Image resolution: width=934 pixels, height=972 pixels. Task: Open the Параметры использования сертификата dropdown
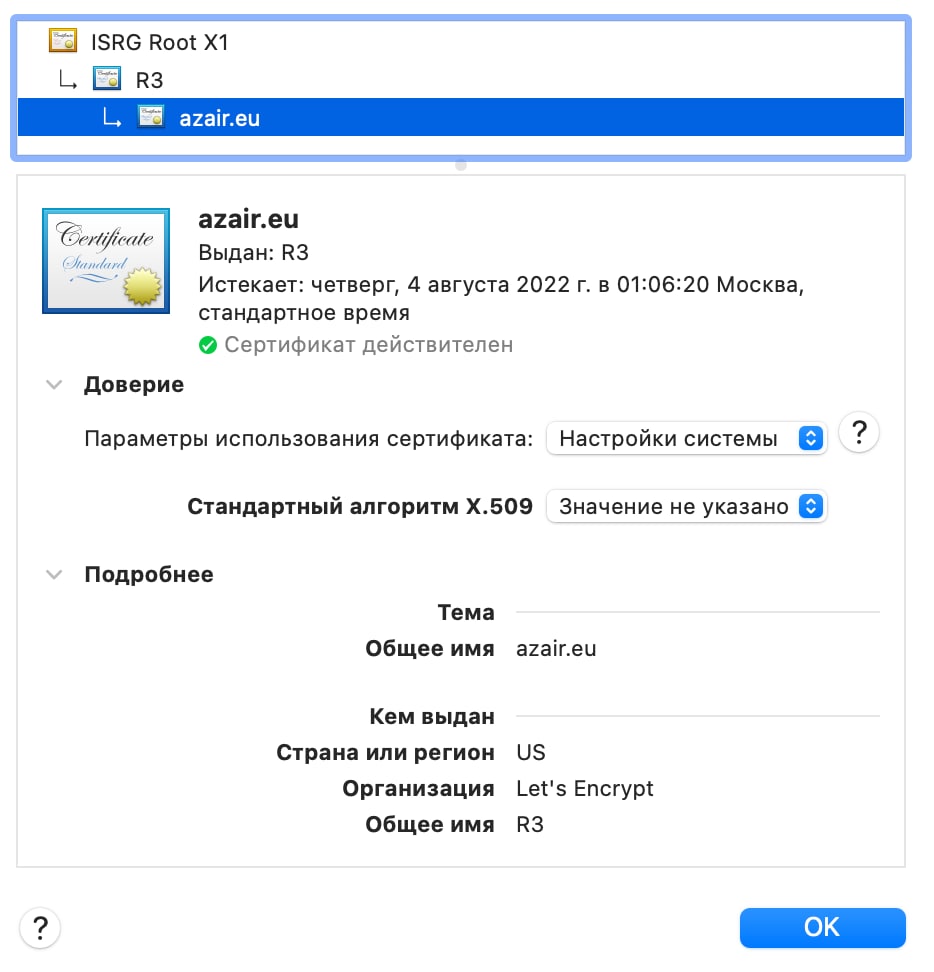click(687, 438)
